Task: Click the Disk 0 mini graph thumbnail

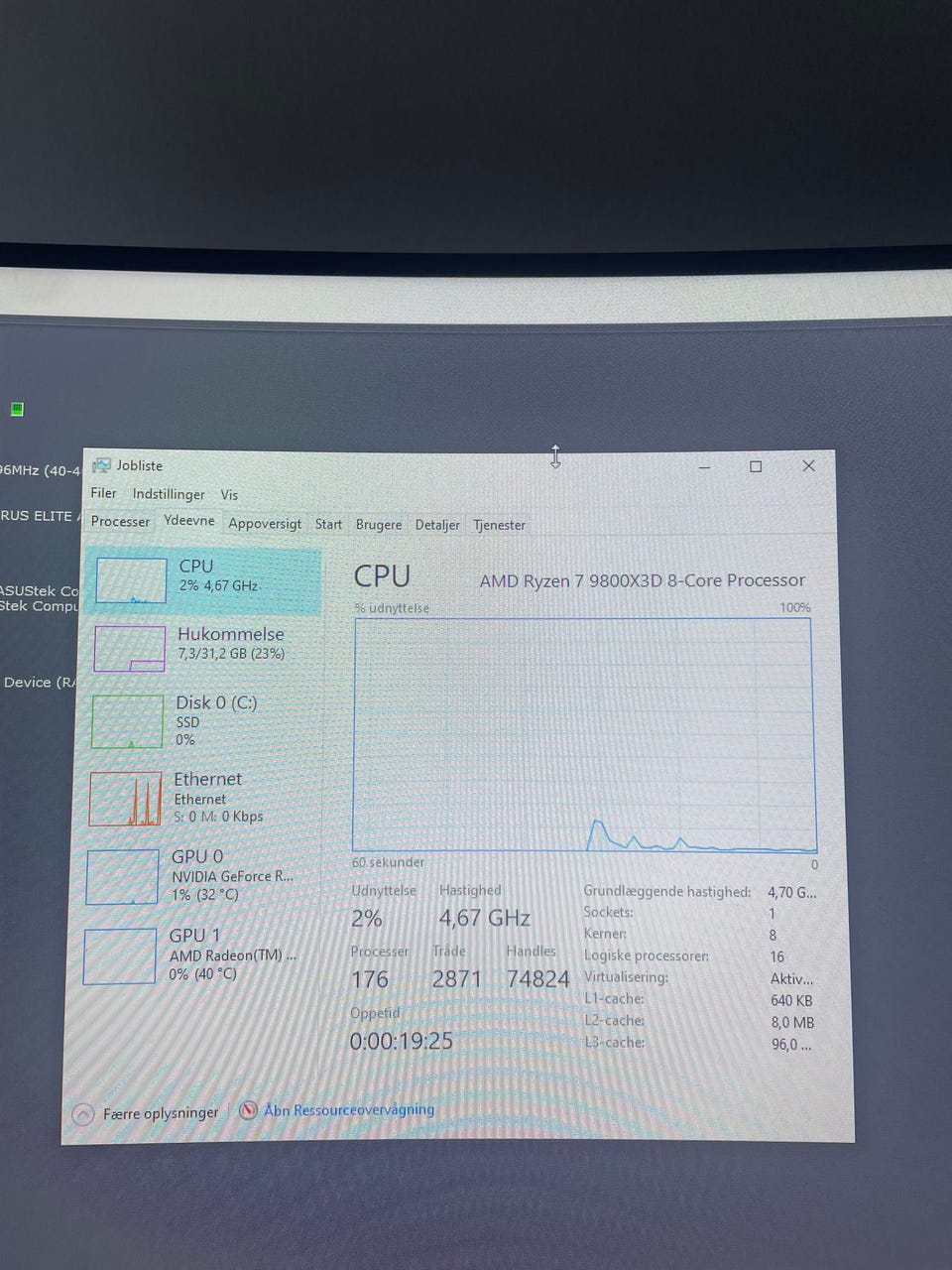Action: coord(127,721)
